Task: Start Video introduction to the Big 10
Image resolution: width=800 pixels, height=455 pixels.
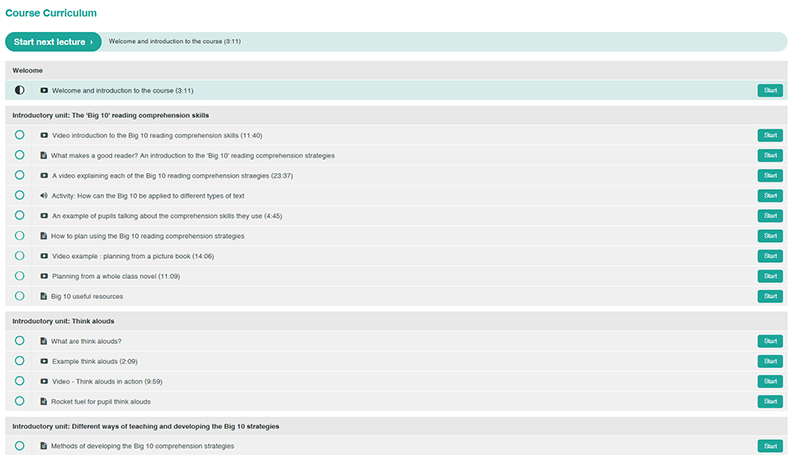Action: tap(770, 135)
